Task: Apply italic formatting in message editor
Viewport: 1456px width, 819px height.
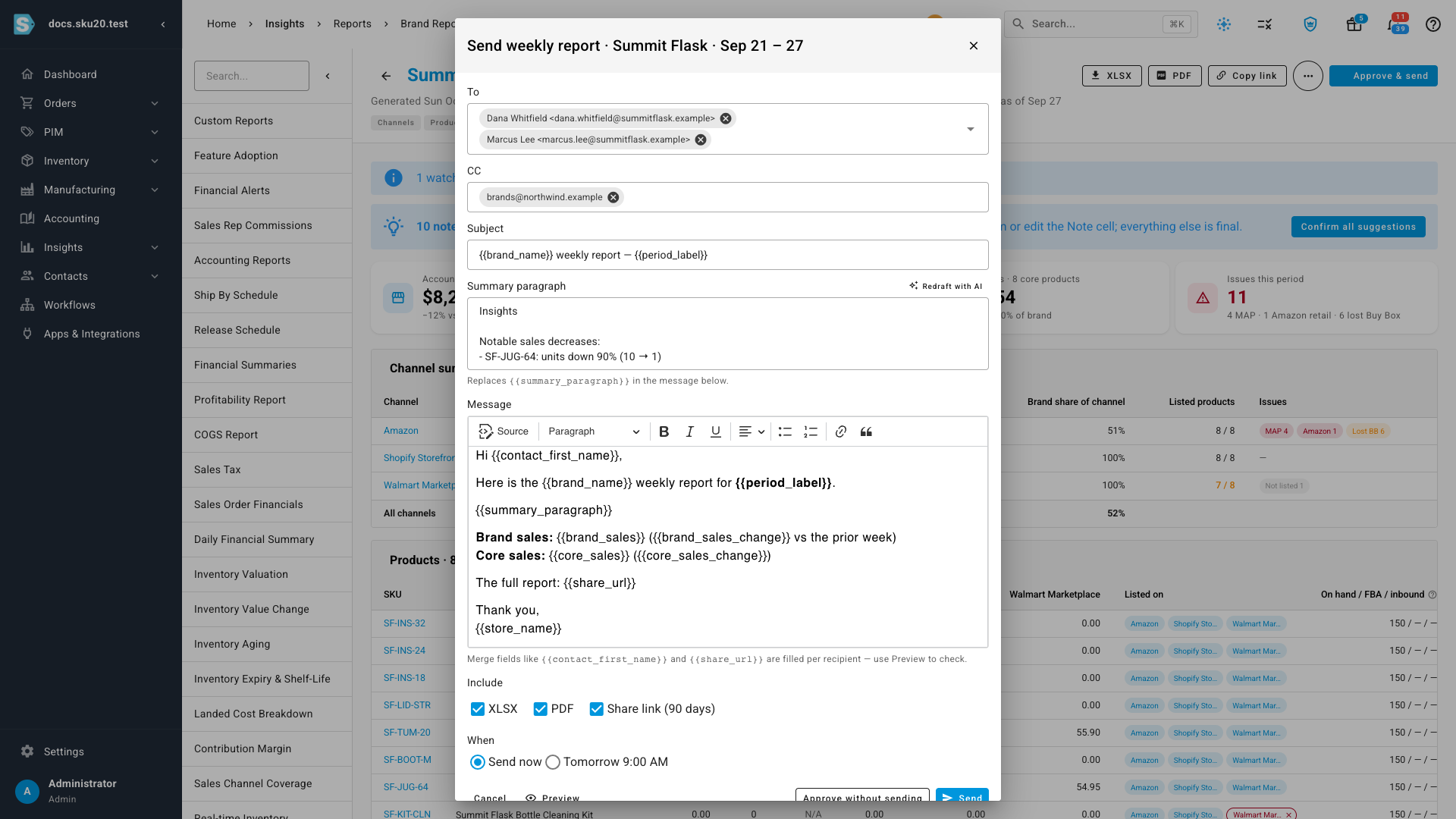Action: click(x=689, y=431)
